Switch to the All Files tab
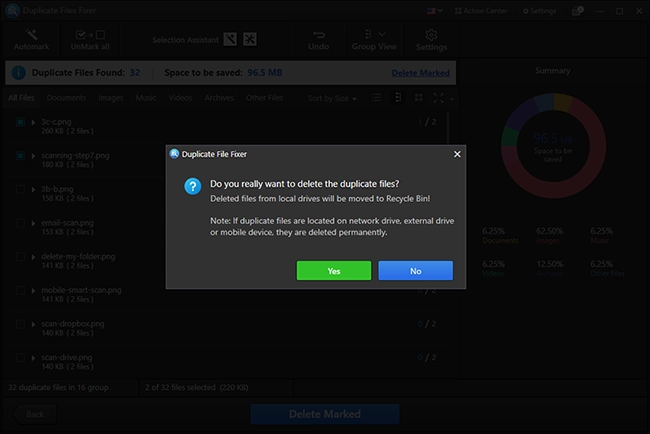Image resolution: width=650 pixels, height=434 pixels. coord(21,98)
